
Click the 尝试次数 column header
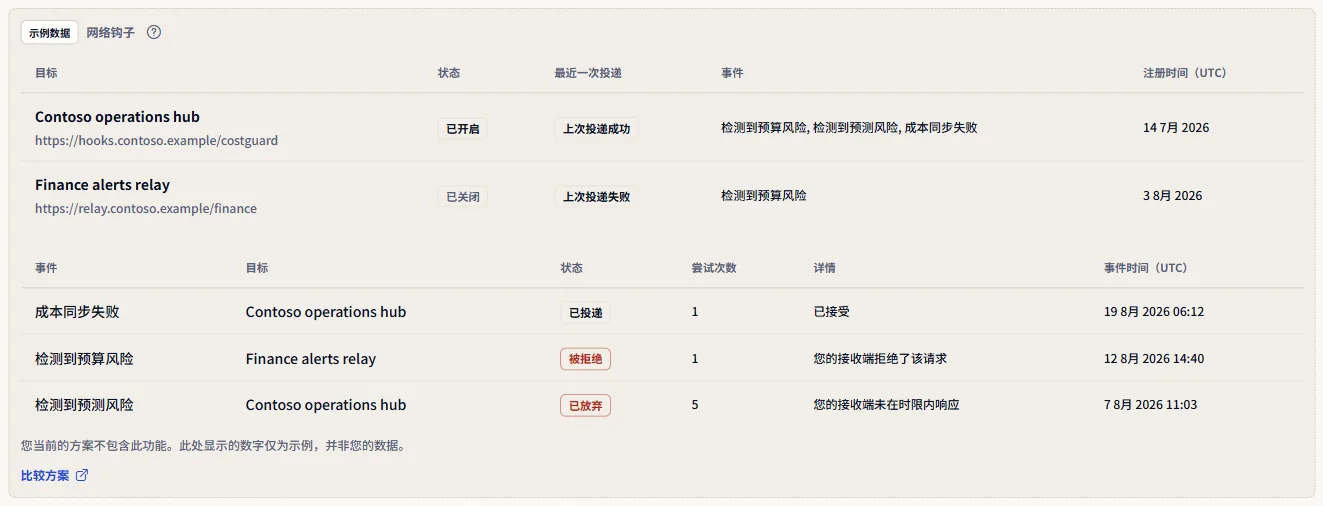click(714, 268)
